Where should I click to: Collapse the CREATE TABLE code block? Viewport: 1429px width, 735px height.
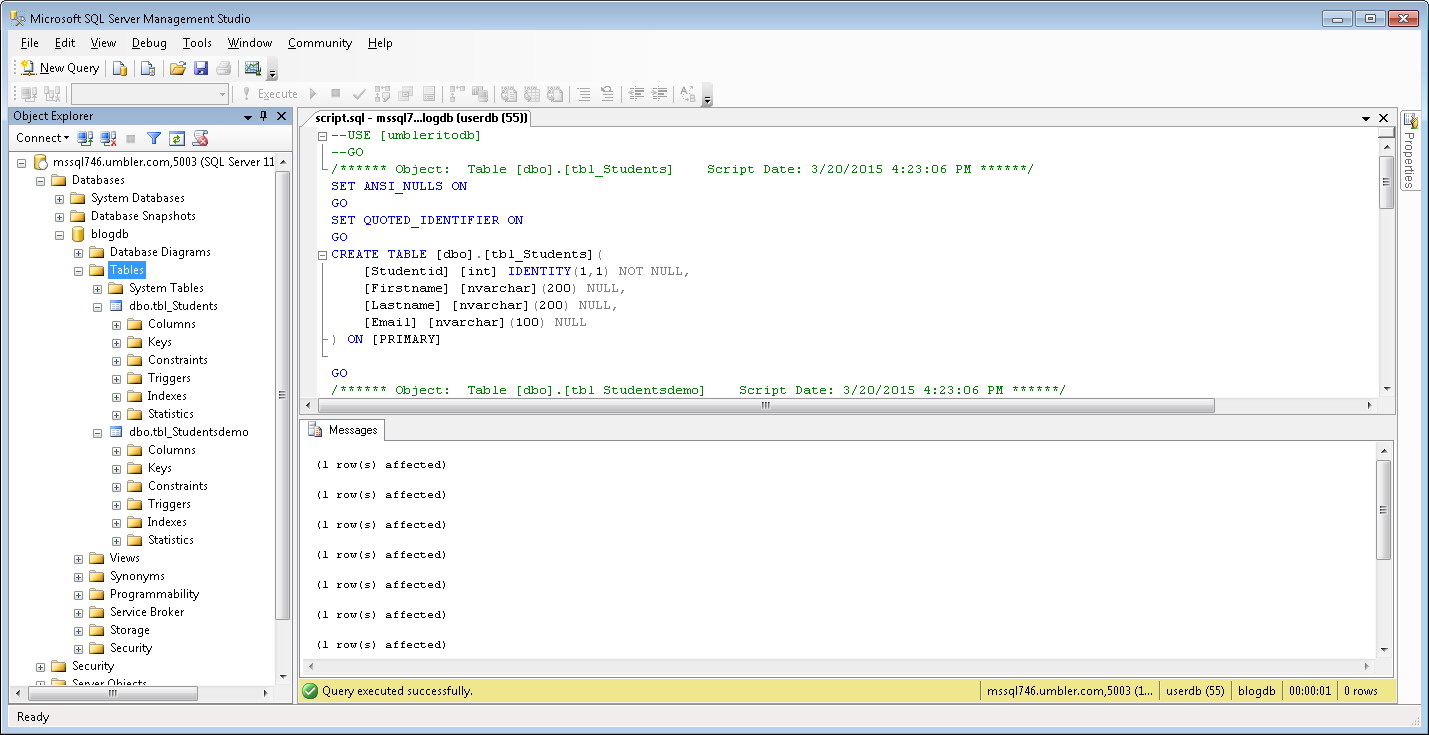322,254
